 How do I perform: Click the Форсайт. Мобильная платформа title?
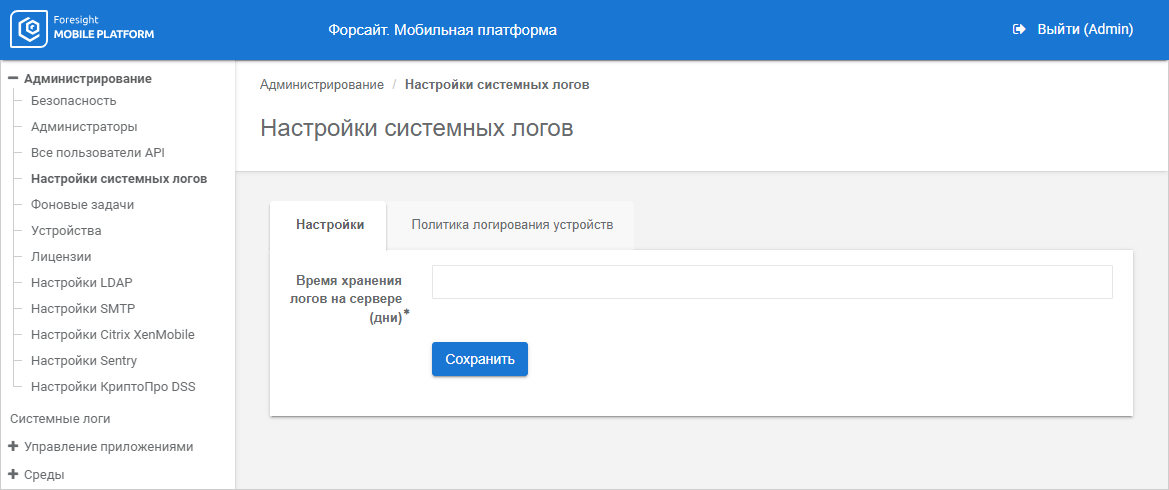[x=442, y=30]
